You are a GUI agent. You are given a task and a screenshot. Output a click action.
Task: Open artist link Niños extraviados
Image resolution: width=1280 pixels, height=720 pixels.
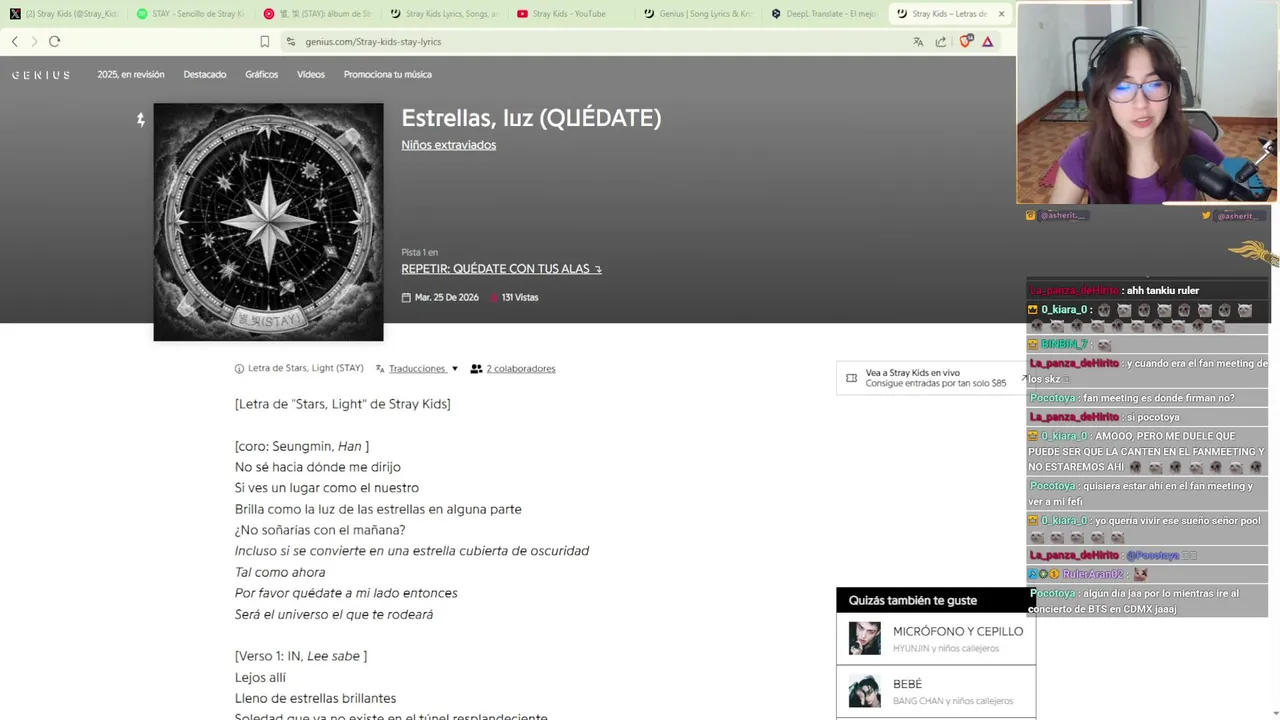pyautogui.click(x=449, y=145)
